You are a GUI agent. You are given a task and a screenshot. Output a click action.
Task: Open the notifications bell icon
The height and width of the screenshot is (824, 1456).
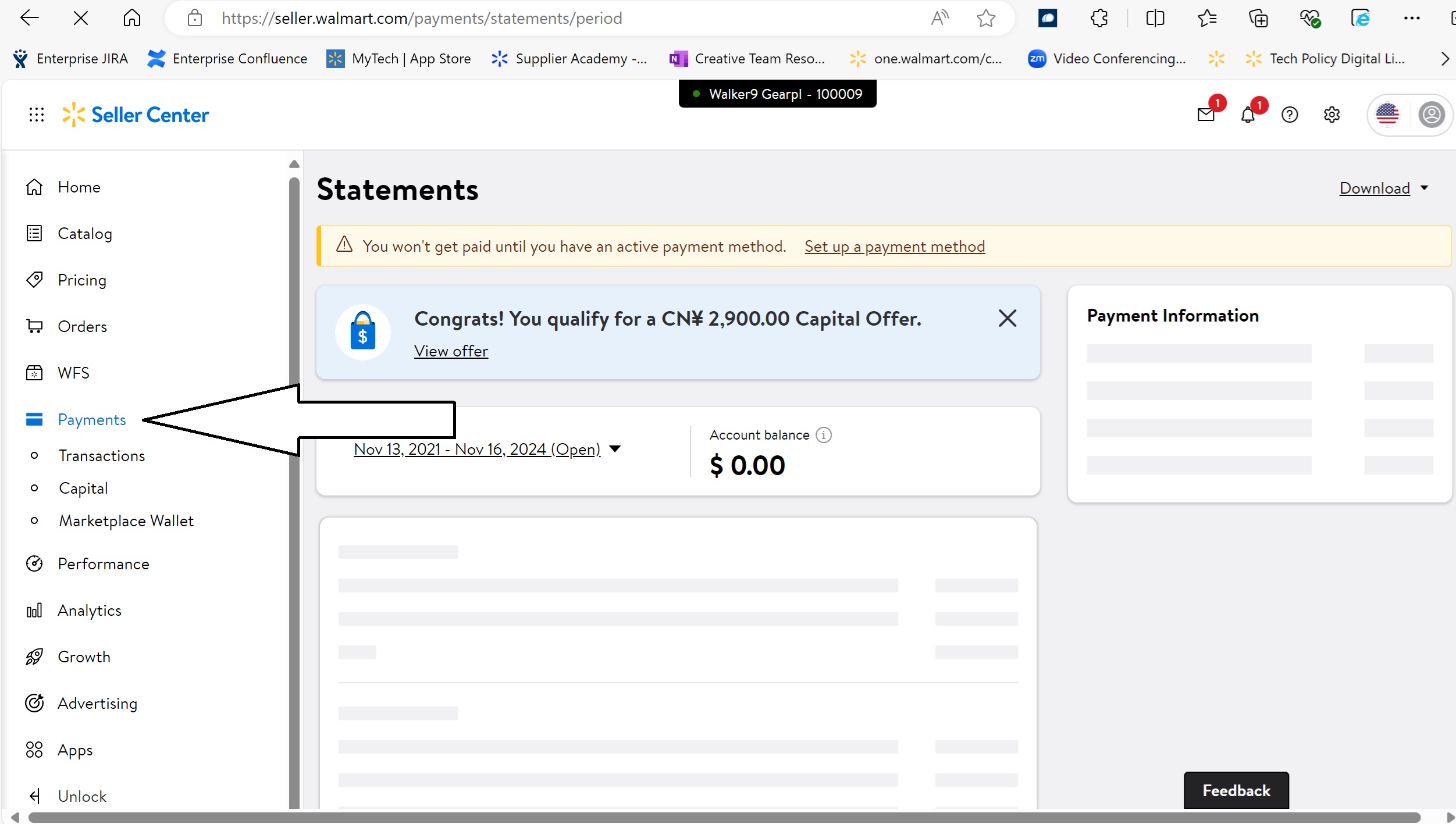[1248, 115]
